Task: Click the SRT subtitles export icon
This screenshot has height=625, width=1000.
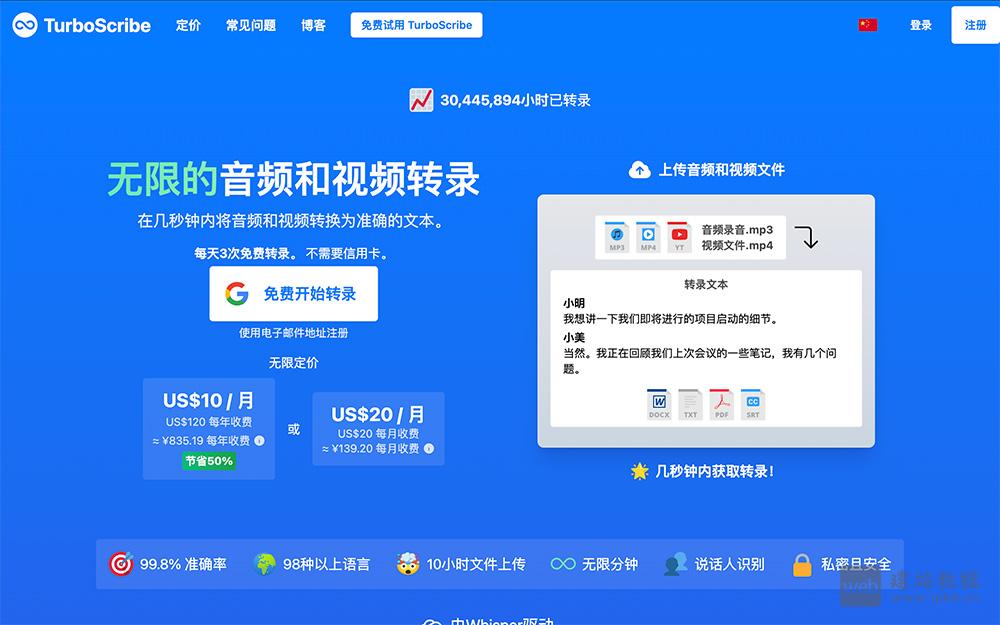Action: click(x=753, y=403)
